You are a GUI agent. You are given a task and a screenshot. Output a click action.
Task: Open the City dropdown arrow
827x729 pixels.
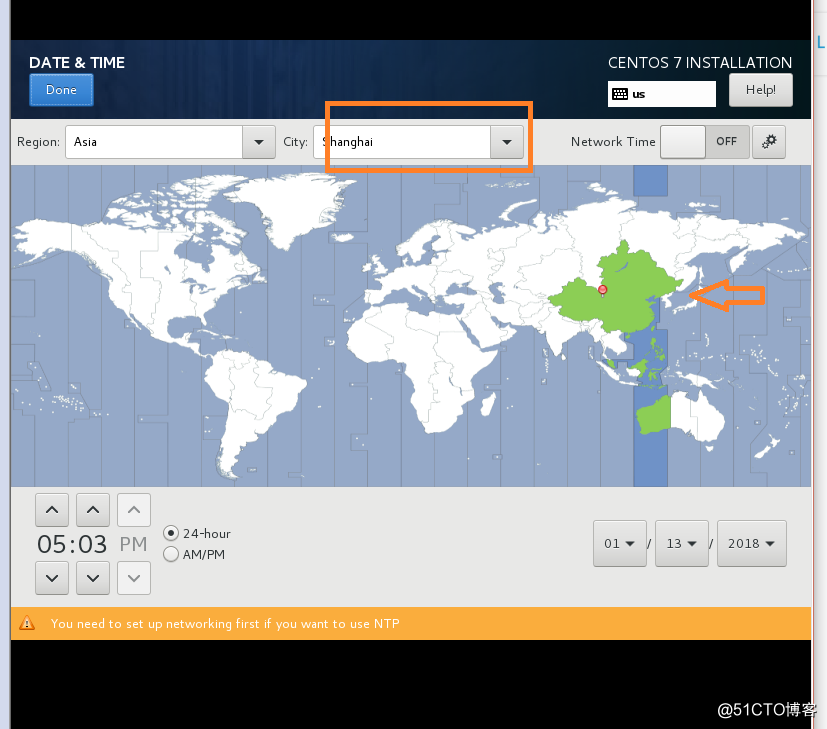(507, 142)
